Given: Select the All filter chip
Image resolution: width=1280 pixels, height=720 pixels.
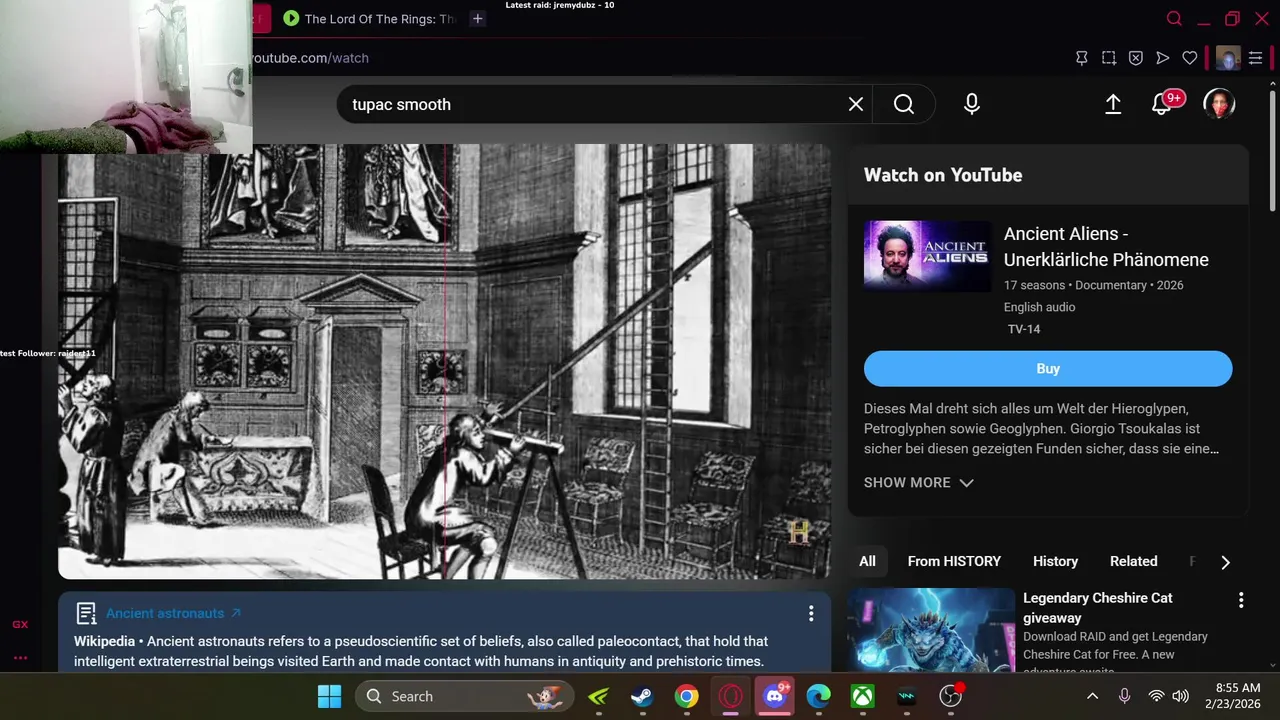Looking at the screenshot, I should tap(867, 561).
